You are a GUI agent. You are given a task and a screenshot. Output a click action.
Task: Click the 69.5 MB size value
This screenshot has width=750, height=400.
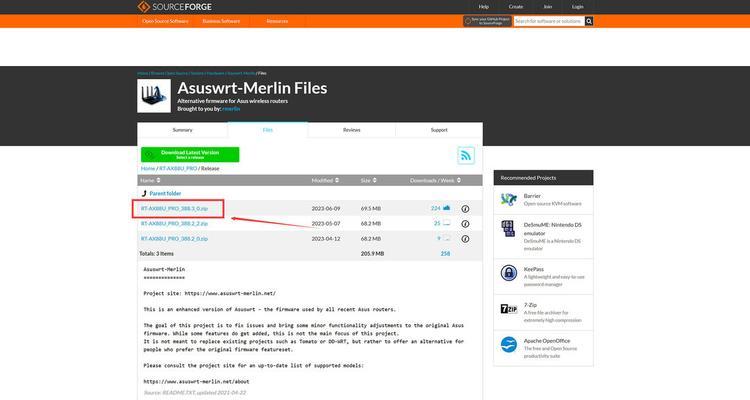[371, 209]
